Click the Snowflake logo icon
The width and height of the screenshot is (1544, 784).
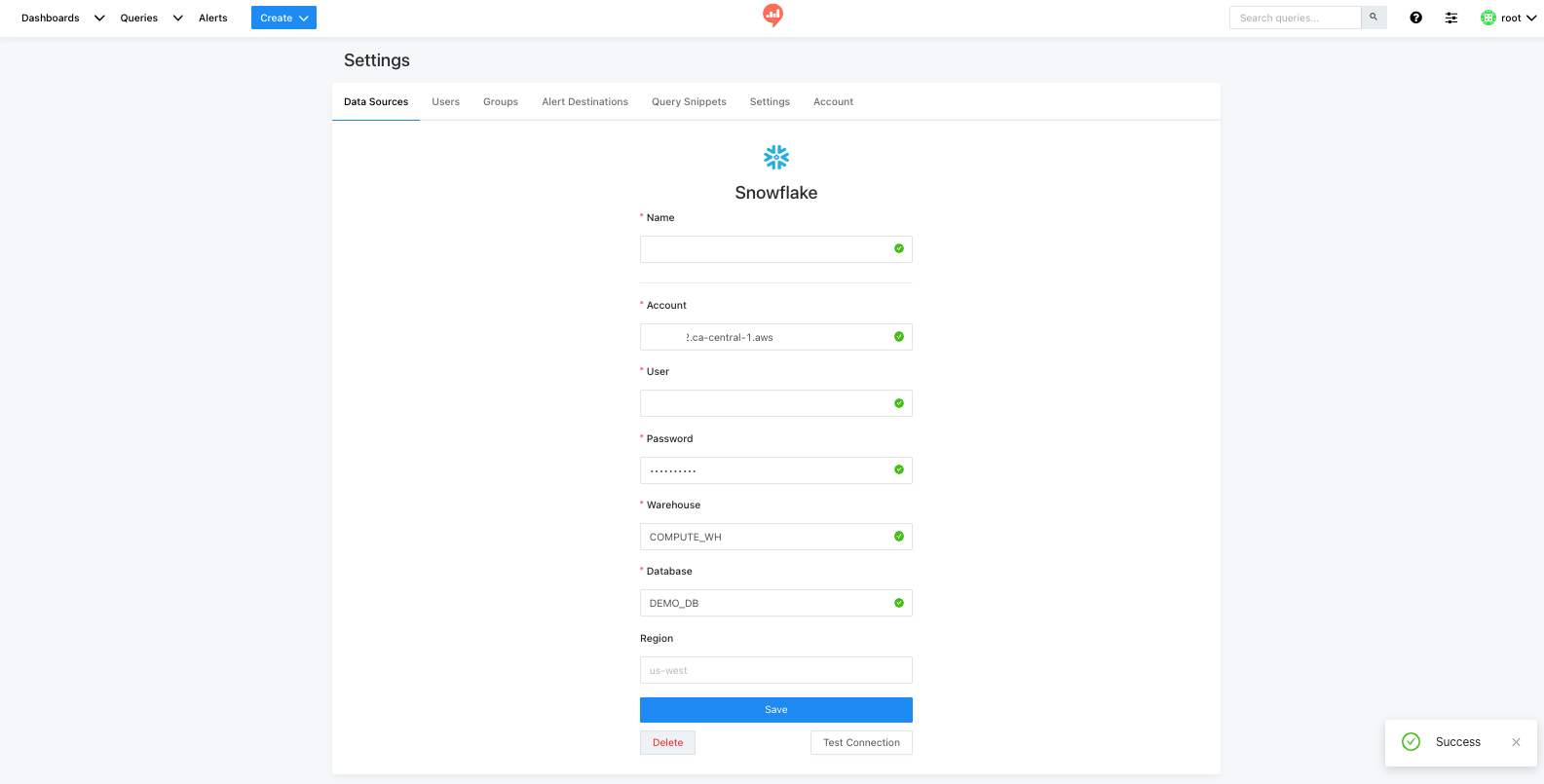[776, 157]
